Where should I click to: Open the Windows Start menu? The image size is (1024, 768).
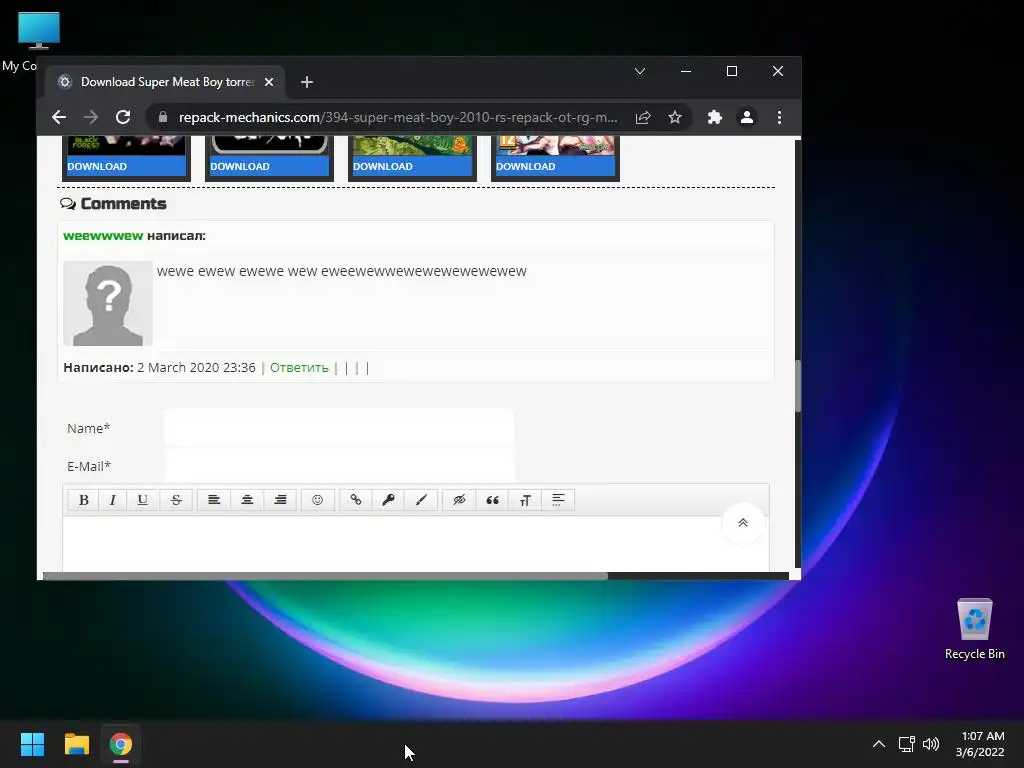point(32,744)
